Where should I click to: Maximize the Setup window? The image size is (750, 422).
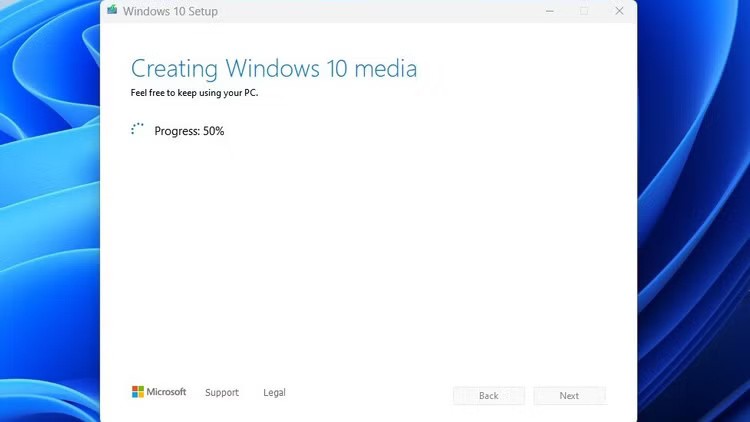(x=584, y=11)
